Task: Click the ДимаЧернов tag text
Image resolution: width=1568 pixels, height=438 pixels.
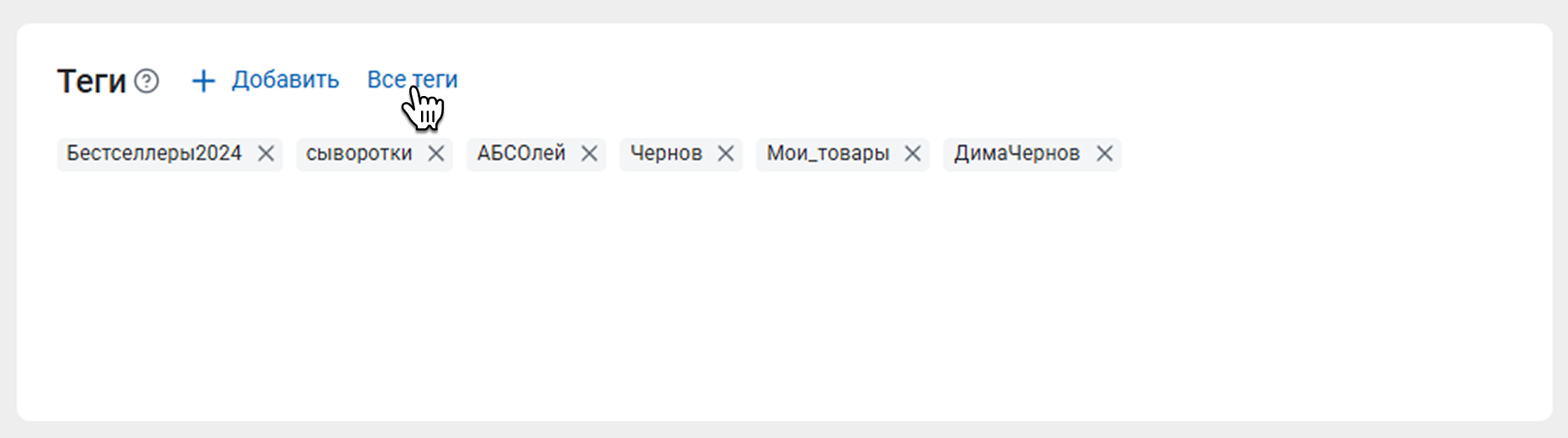Action: 1016,154
